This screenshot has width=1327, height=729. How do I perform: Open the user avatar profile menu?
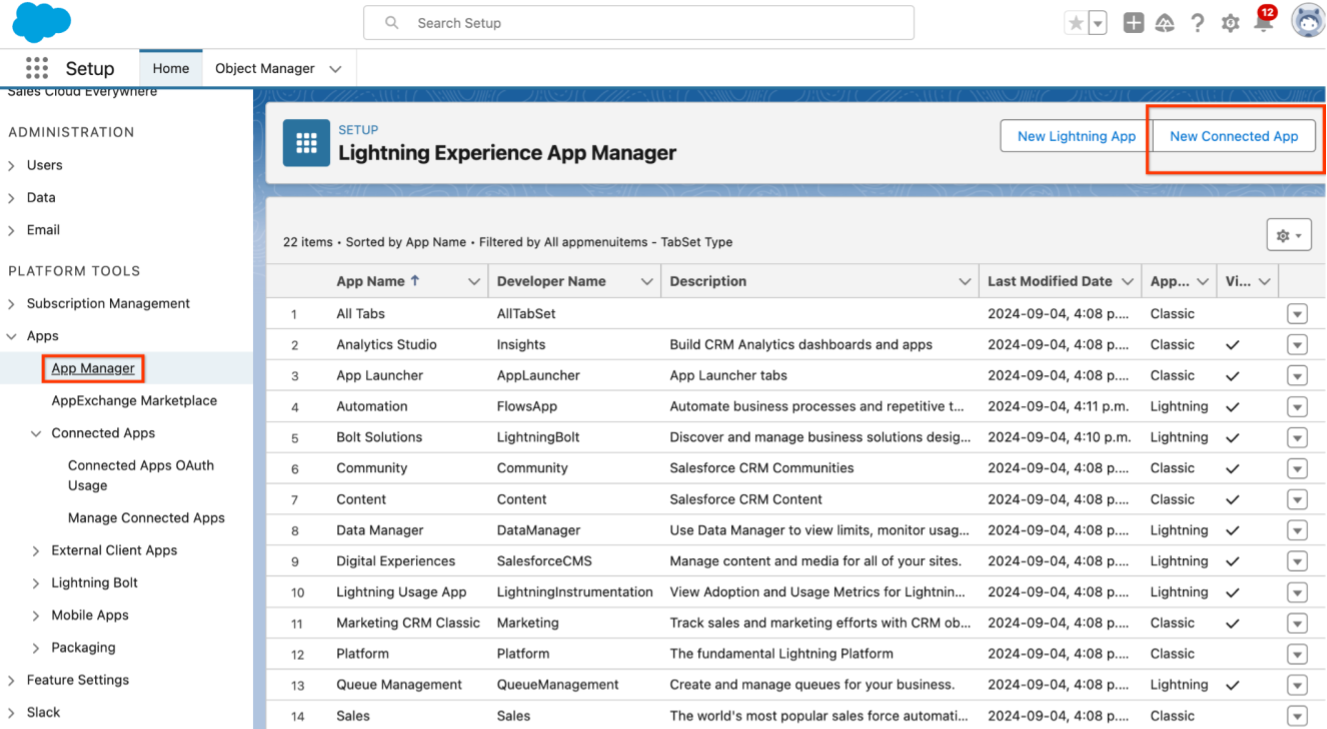(x=1308, y=22)
